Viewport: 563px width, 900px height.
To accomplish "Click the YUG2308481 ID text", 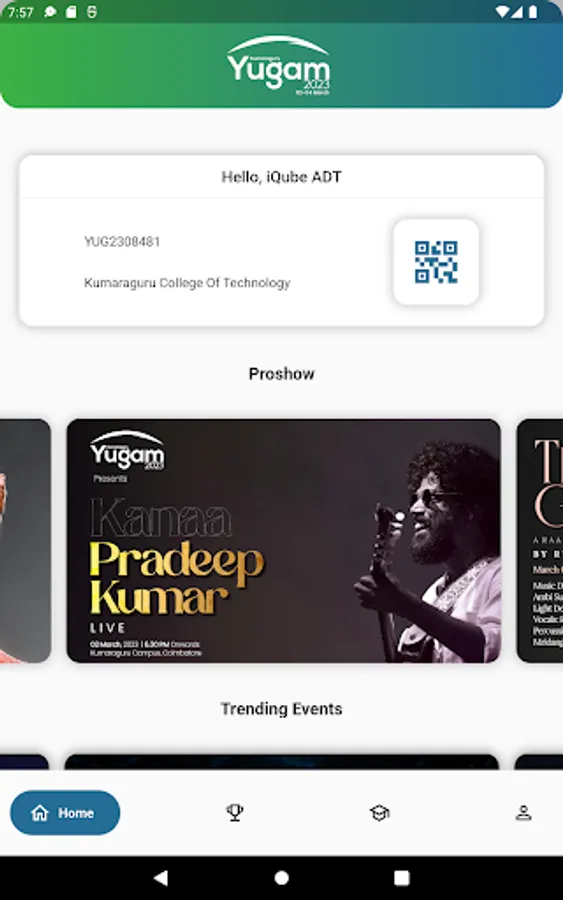I will point(122,242).
